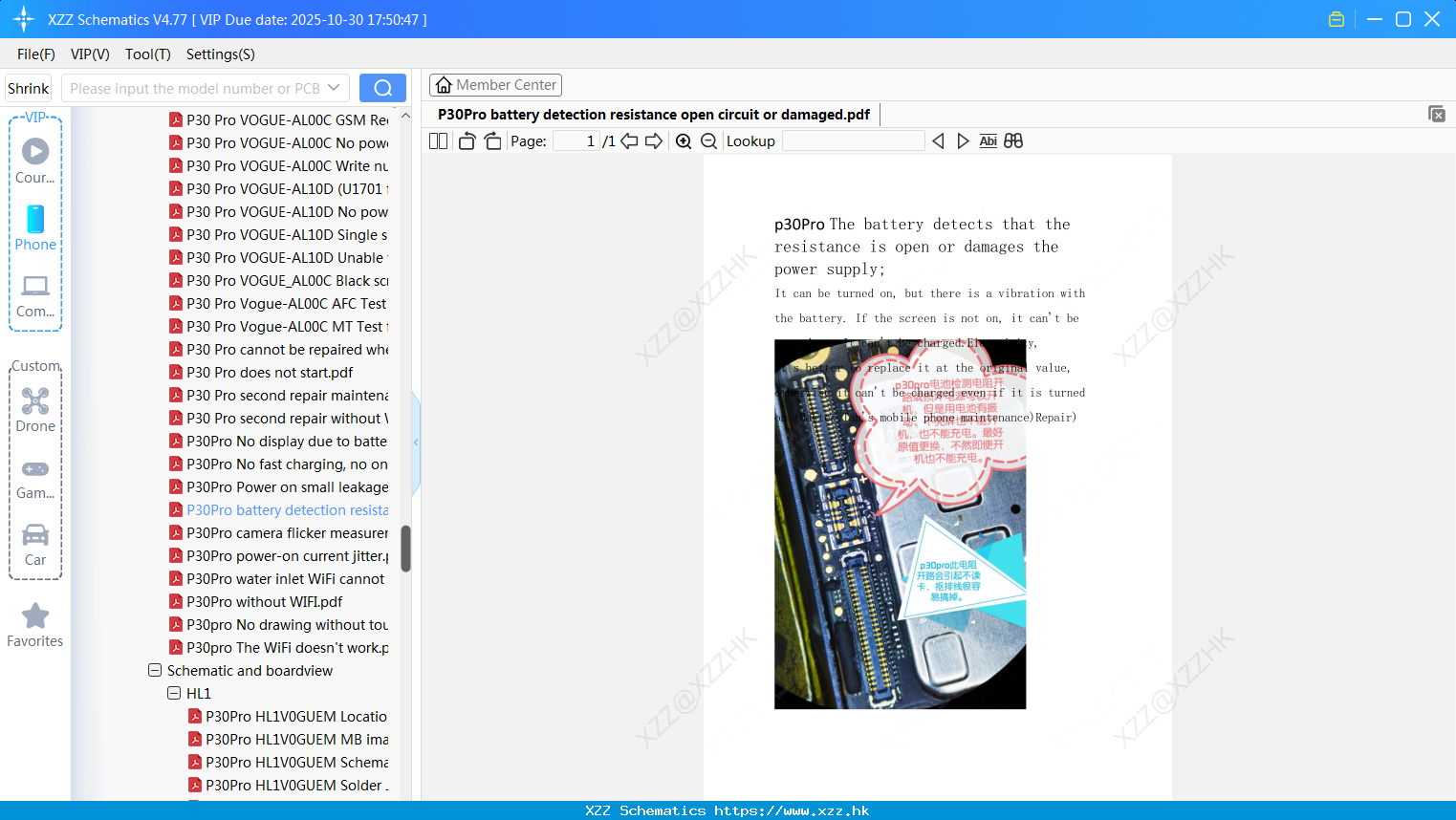The height and width of the screenshot is (820, 1456).
Task: Click the Lookup text field
Action: 853,141
